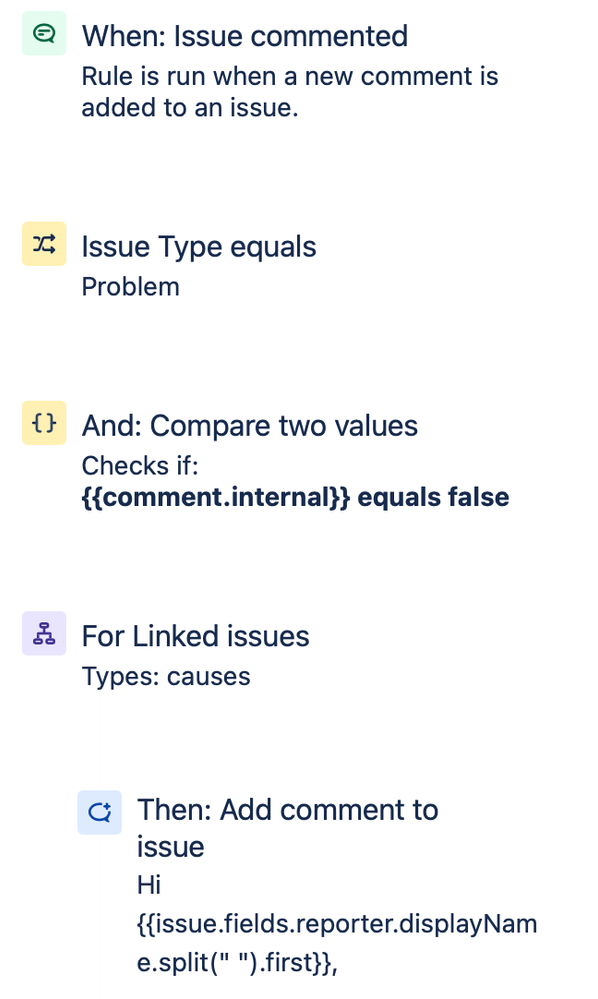Collapse the Compare two values condition
Image resolution: width=598 pixels, height=999 pixels.
(x=248, y=425)
